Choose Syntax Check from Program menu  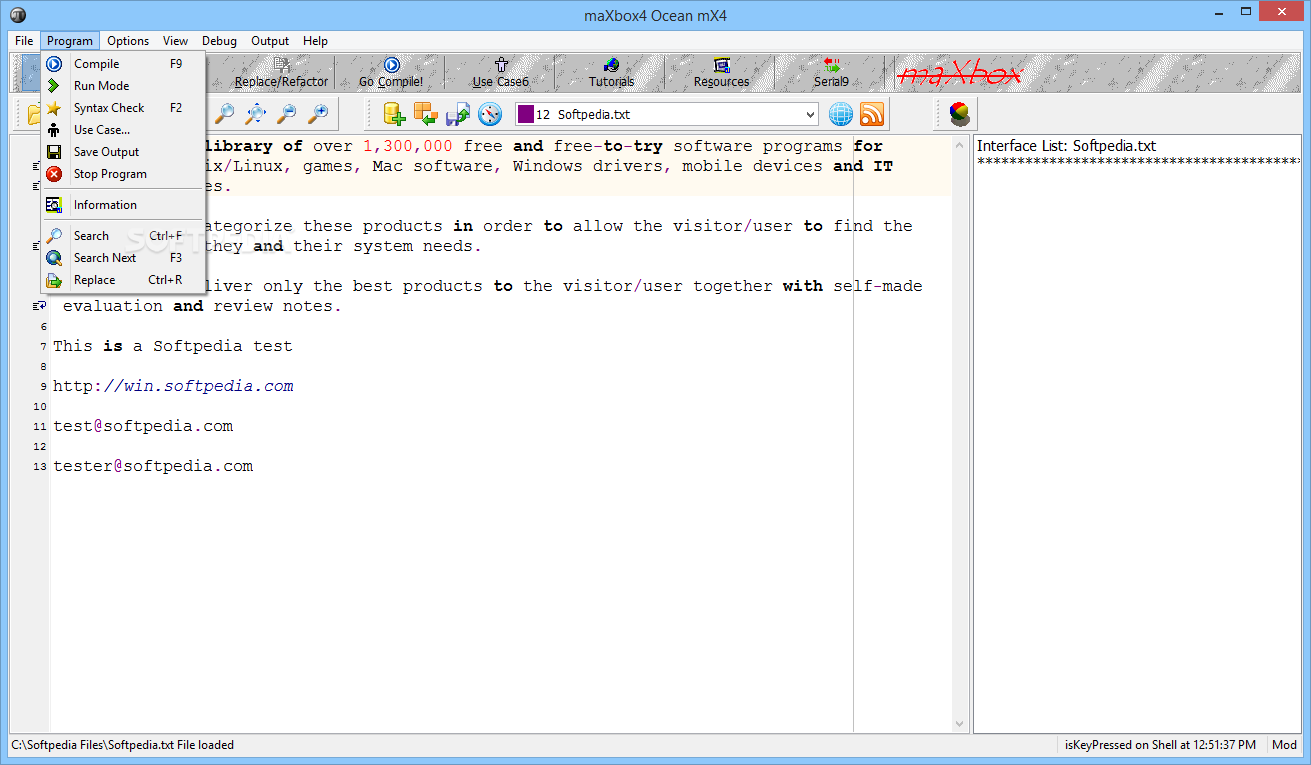123,108
